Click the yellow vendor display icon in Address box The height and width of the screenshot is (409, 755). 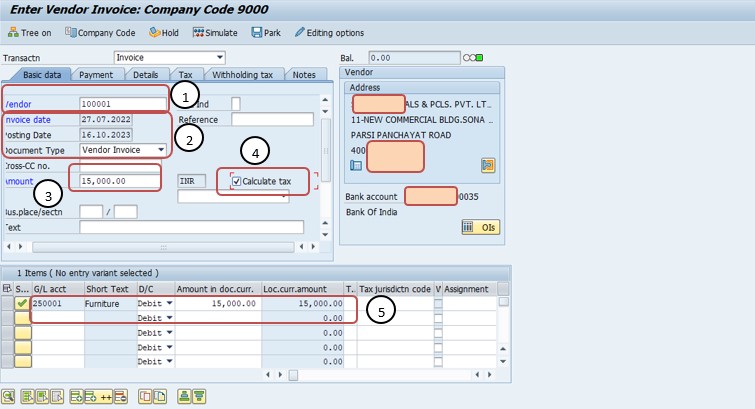point(488,165)
